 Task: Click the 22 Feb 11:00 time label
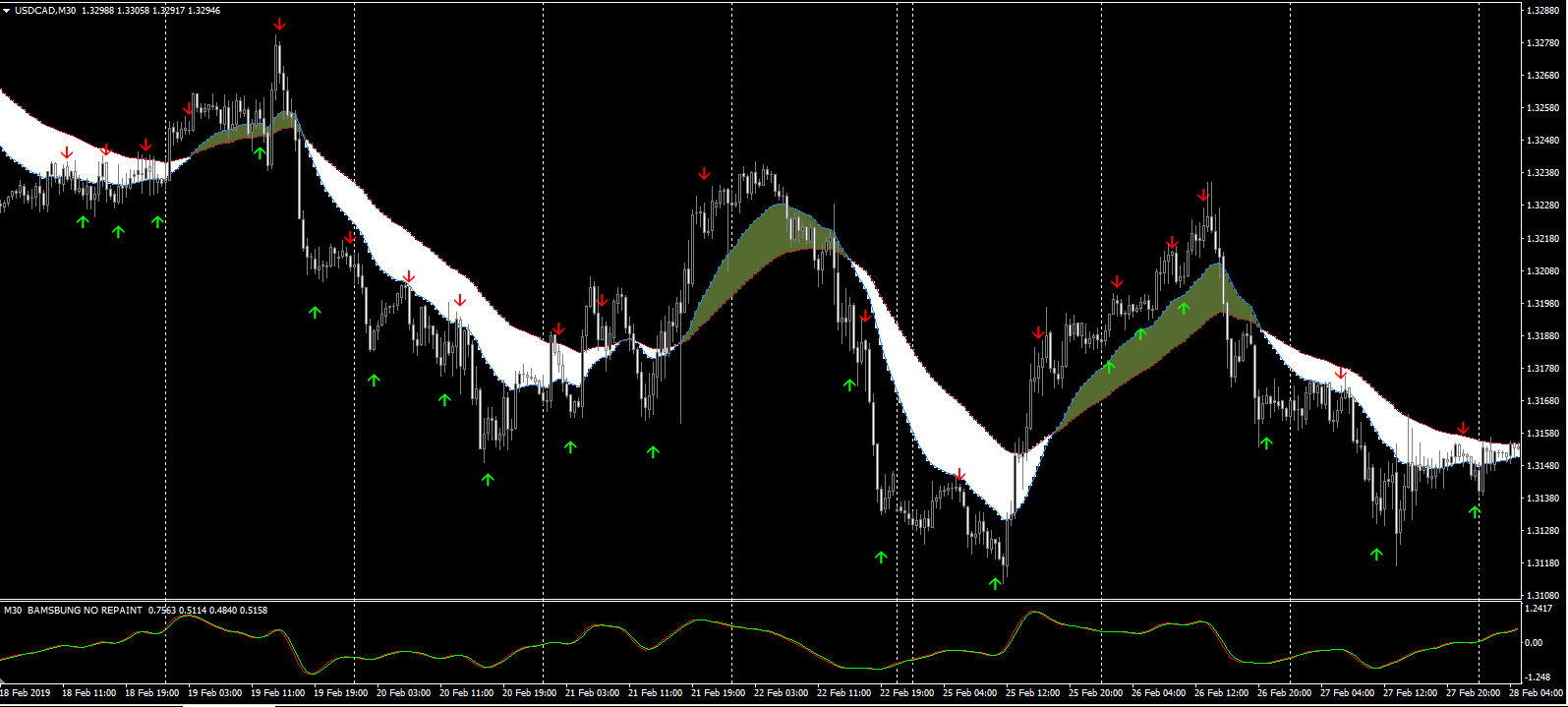[x=843, y=693]
